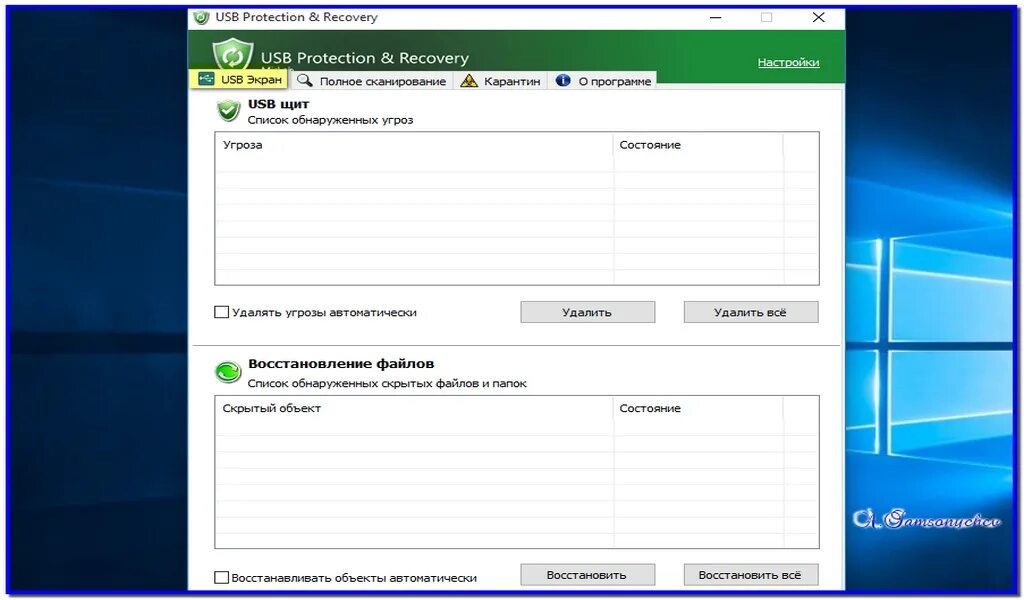The image size is (1024, 600).
Task: Open the Карантин tab
Action: coord(500,81)
